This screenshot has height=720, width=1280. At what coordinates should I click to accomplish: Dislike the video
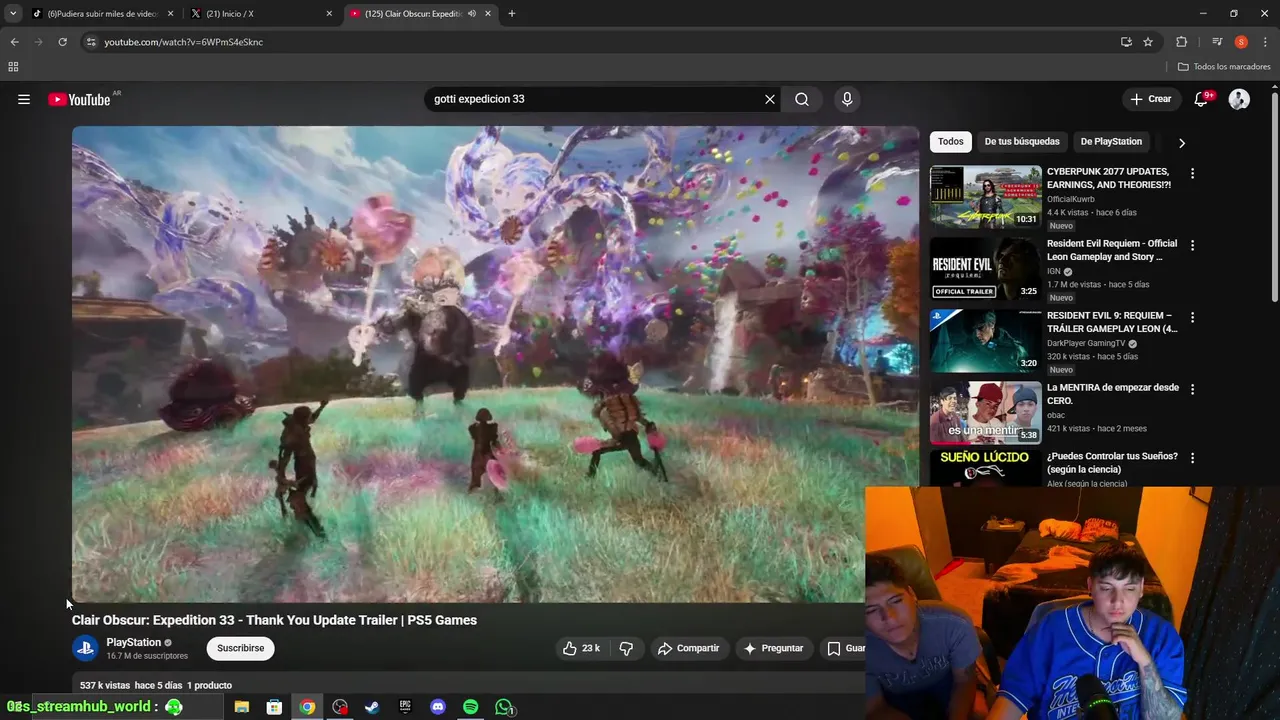click(x=626, y=648)
